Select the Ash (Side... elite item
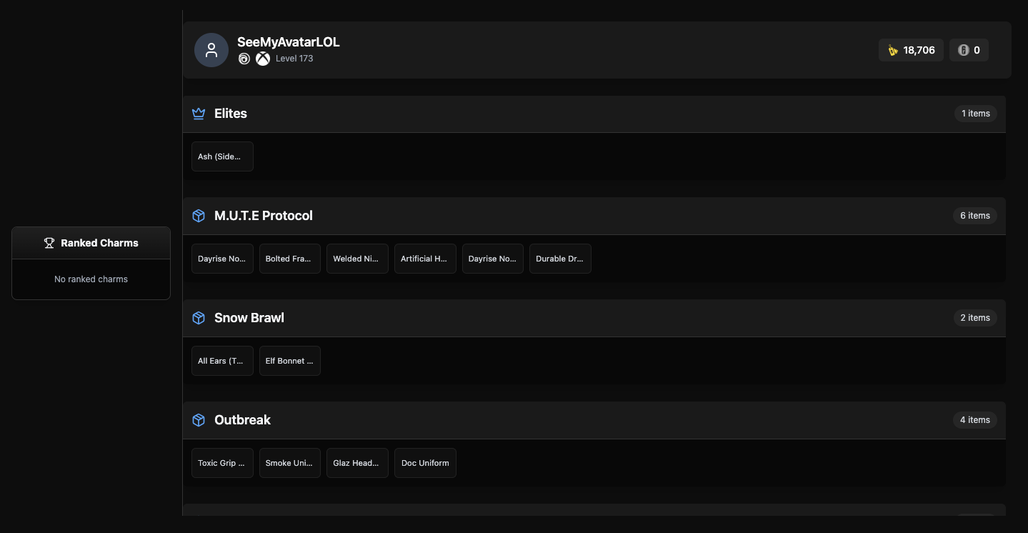 [222, 157]
